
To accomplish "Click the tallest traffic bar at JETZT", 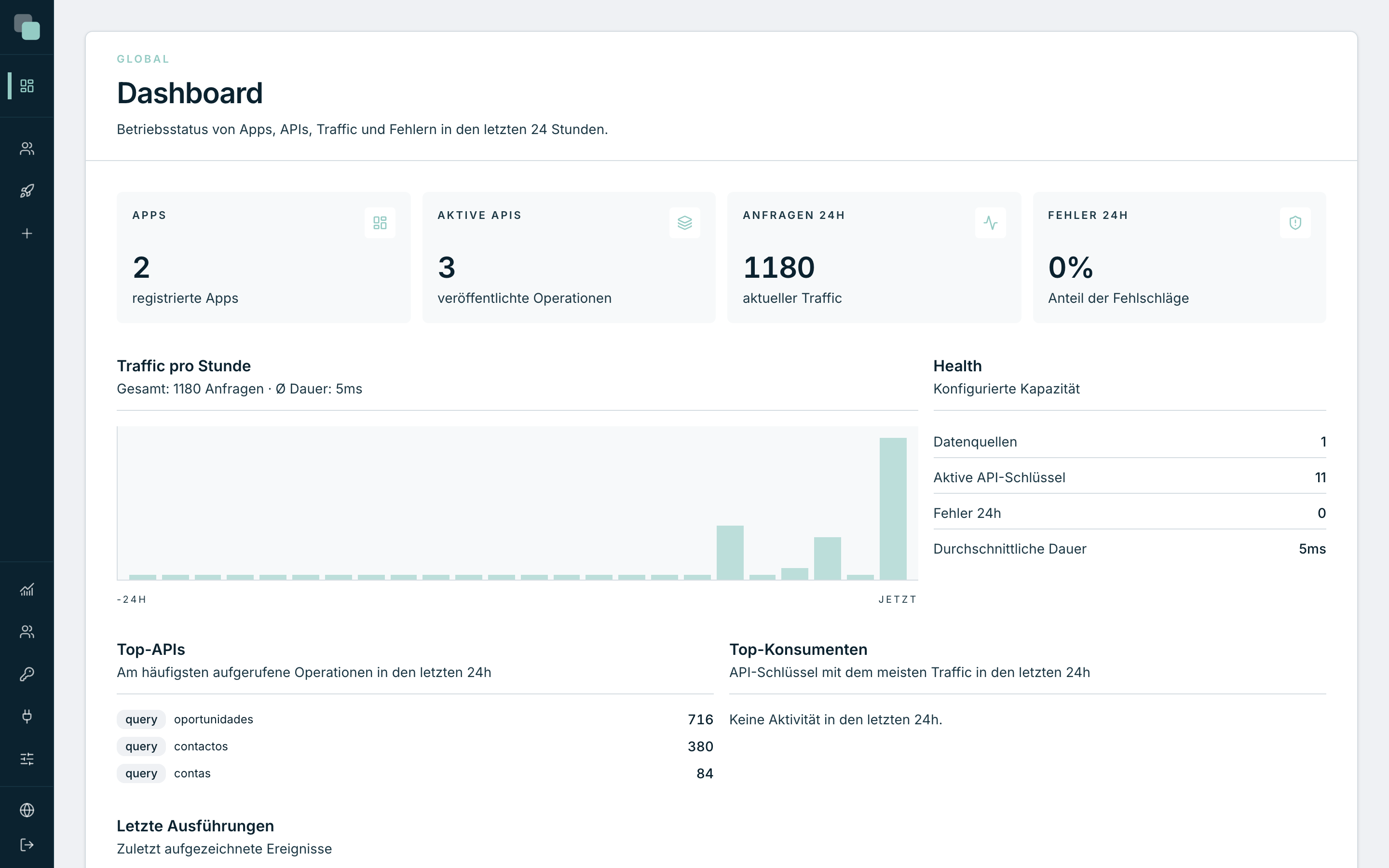I will tap(893, 509).
